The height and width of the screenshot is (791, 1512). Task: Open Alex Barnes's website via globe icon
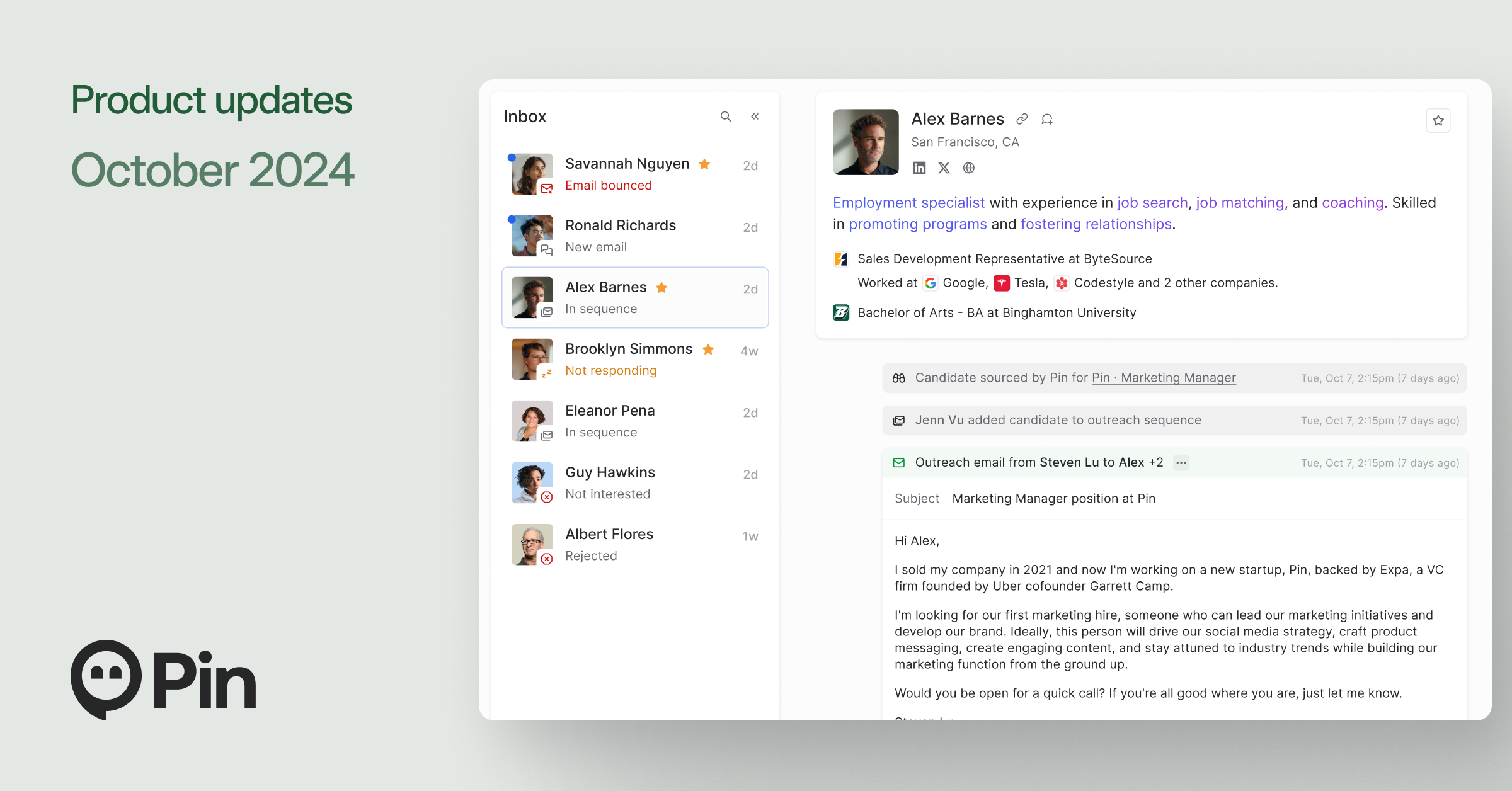968,168
